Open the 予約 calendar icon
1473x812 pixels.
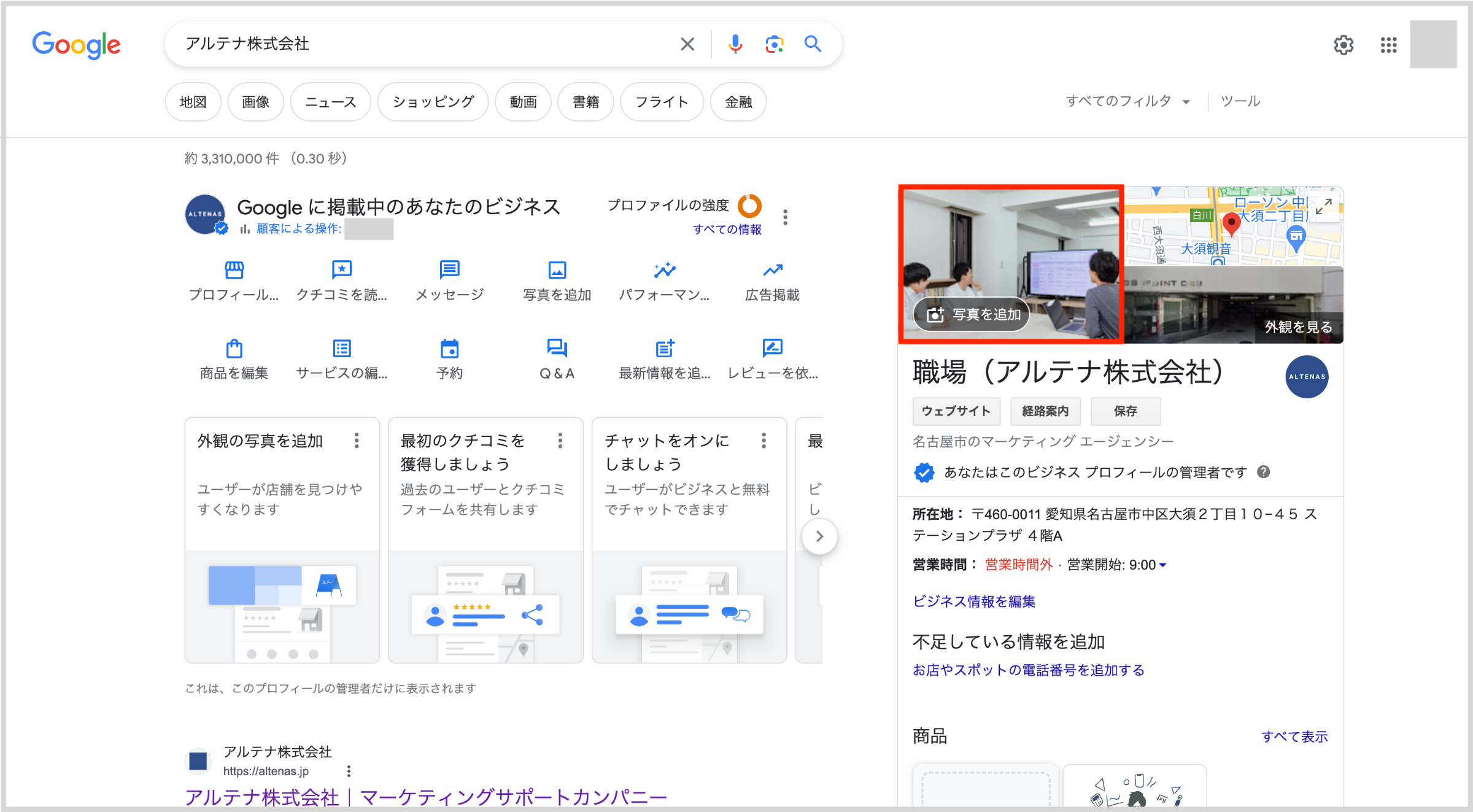click(x=450, y=349)
